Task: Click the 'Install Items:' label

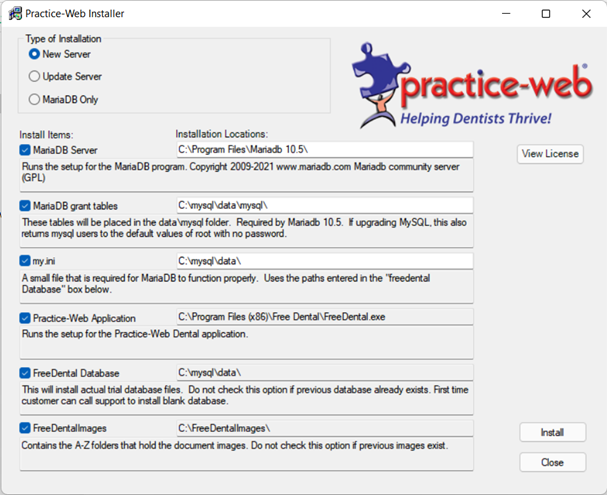Action: [46, 135]
